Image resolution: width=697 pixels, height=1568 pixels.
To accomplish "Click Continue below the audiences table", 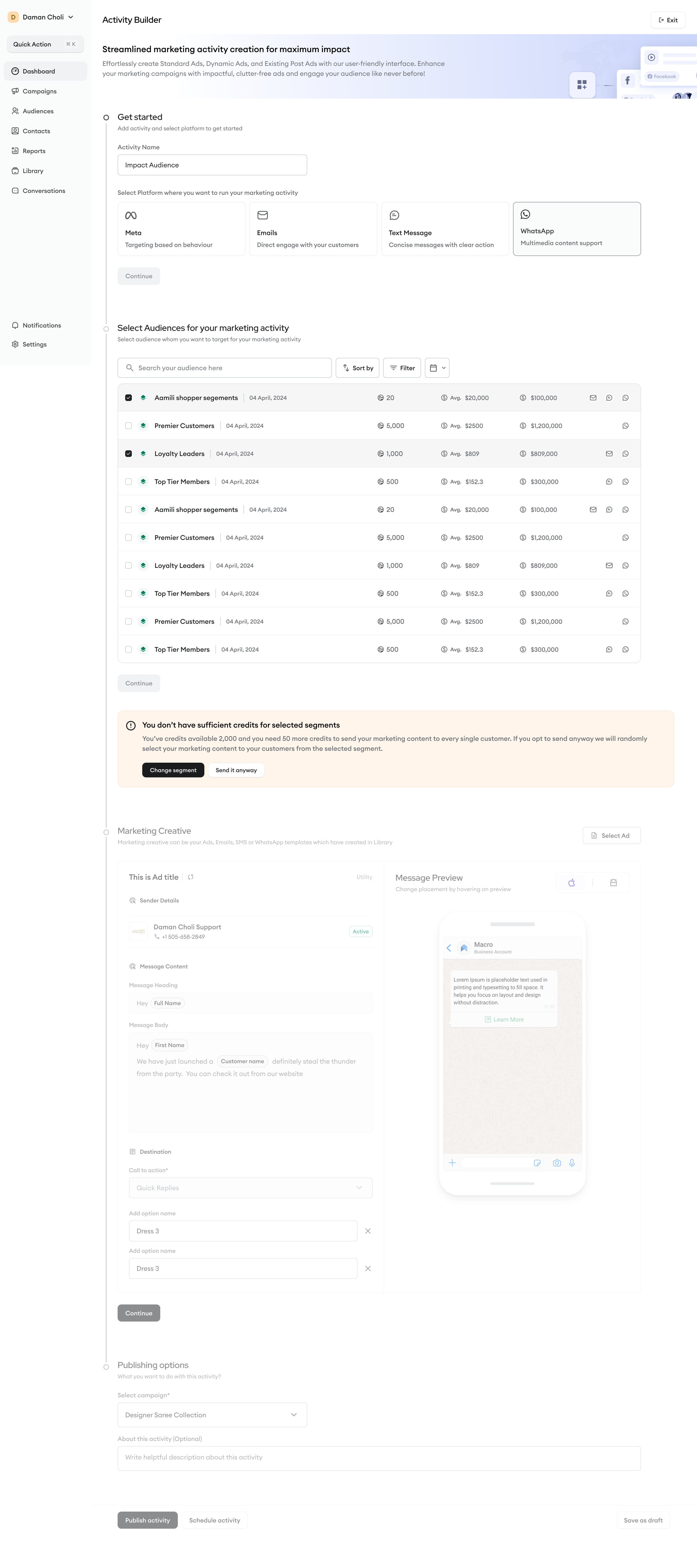I will 139,684.
